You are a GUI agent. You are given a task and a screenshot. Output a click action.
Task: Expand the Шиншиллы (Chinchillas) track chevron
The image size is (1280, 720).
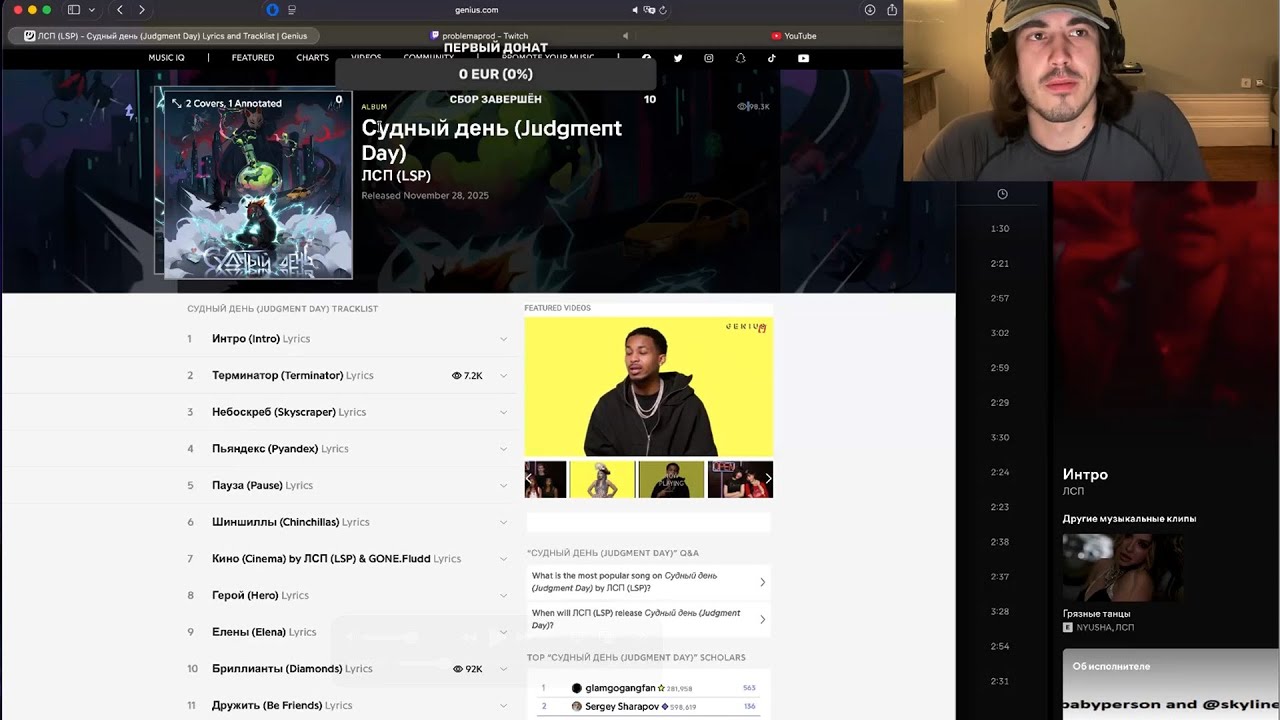504,522
